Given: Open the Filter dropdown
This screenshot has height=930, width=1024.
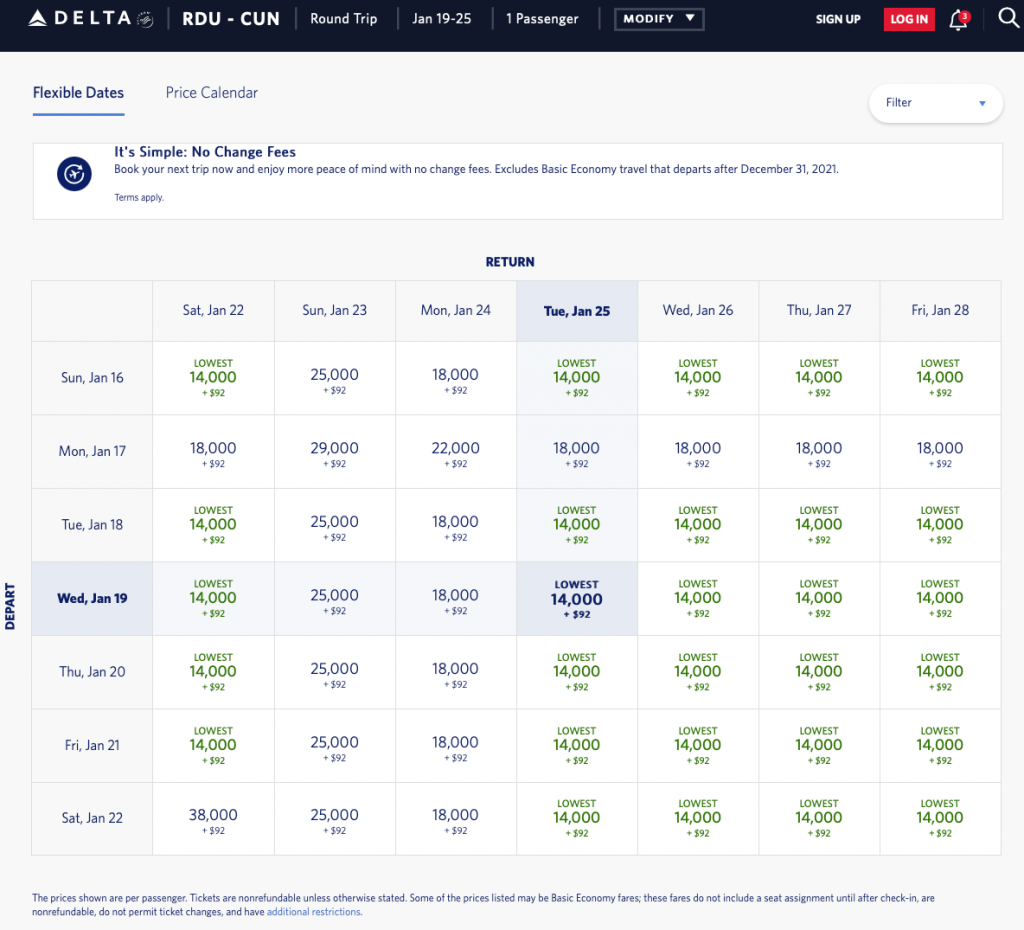Looking at the screenshot, I should (935, 103).
